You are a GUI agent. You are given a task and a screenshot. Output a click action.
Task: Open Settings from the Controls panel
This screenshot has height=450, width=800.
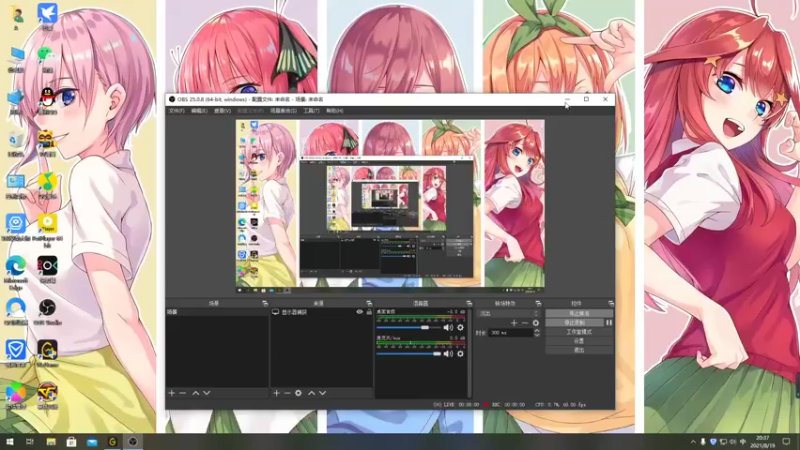(579, 341)
